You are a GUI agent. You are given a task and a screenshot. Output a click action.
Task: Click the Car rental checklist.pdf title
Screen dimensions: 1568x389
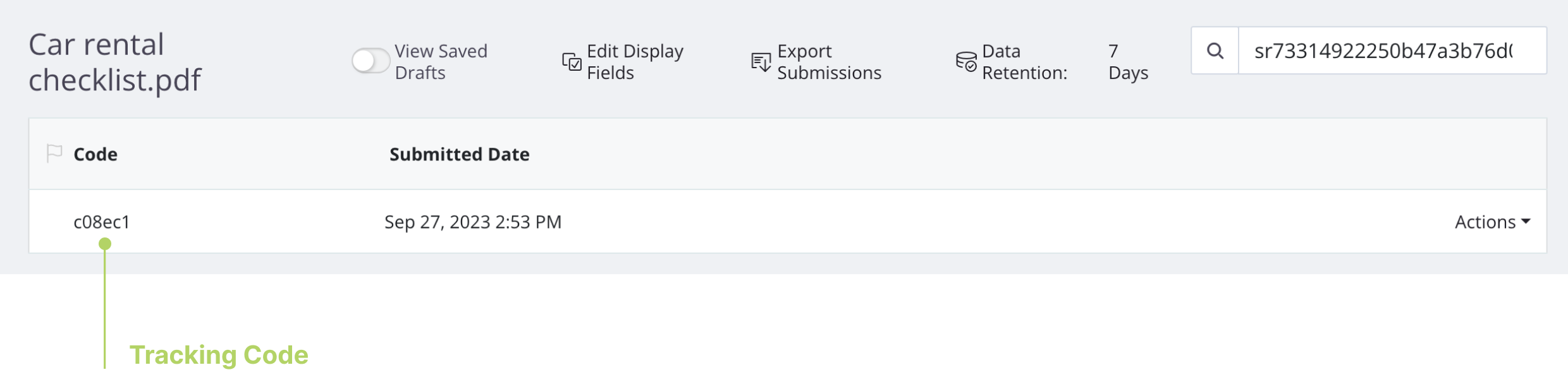(x=114, y=62)
